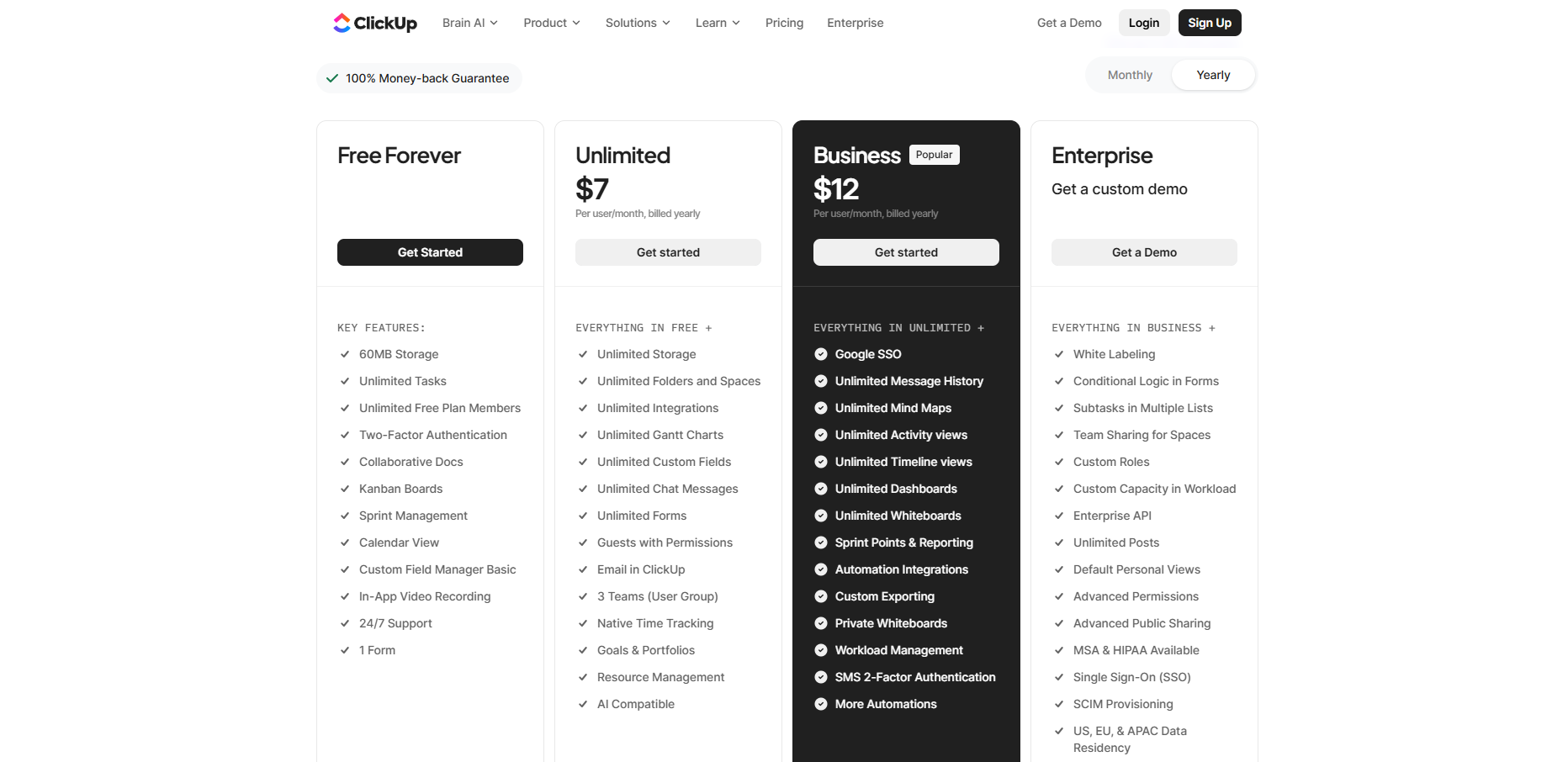Click checkmark icon beside Workload Management

click(x=821, y=650)
